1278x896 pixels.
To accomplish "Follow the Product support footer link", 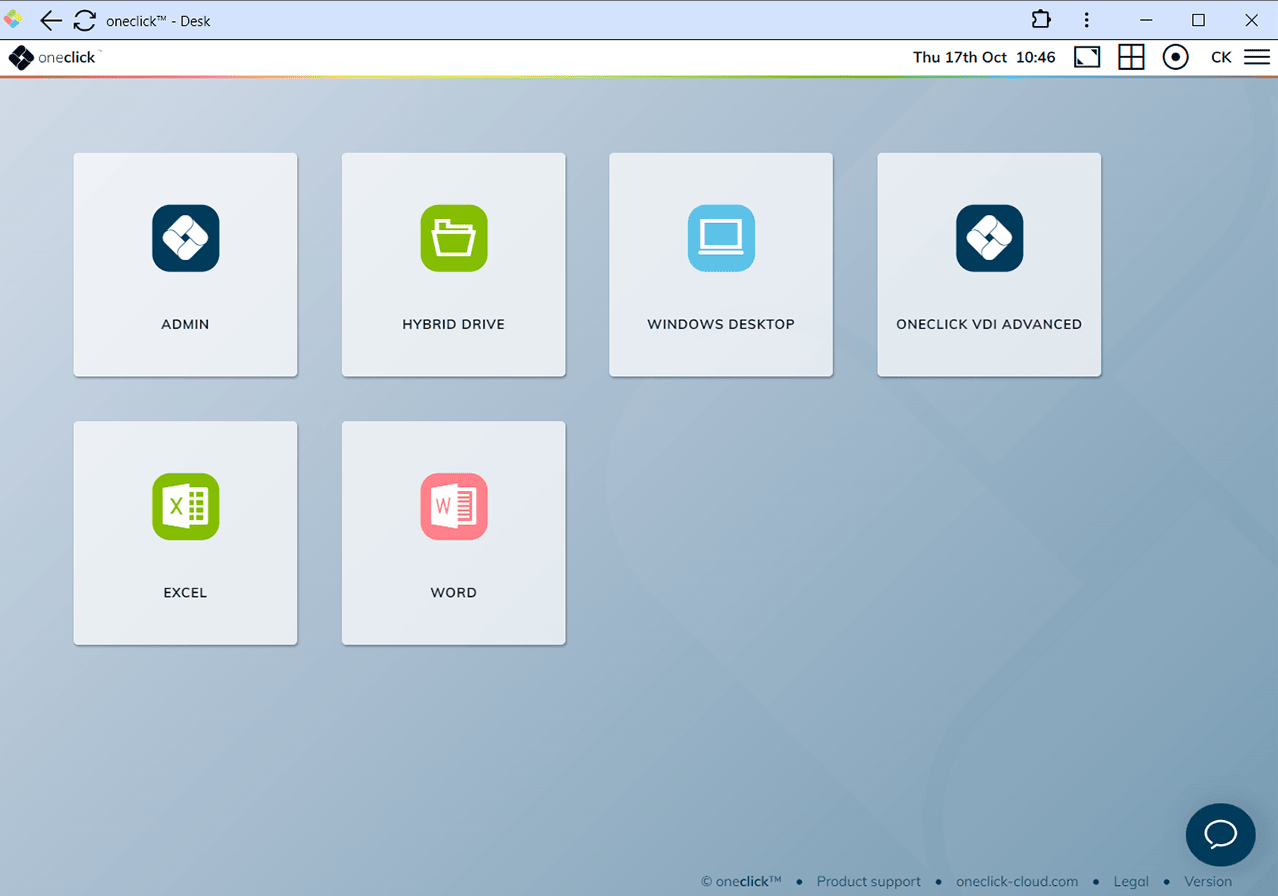I will 868,881.
